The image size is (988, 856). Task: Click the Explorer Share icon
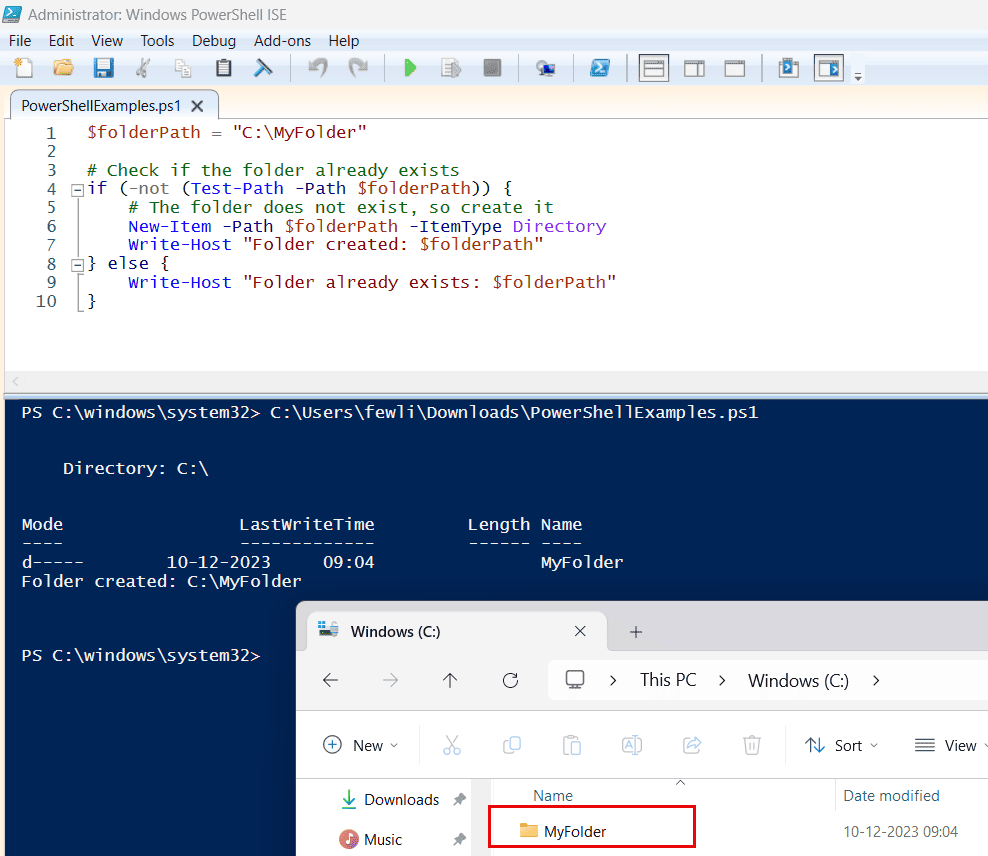pos(692,745)
